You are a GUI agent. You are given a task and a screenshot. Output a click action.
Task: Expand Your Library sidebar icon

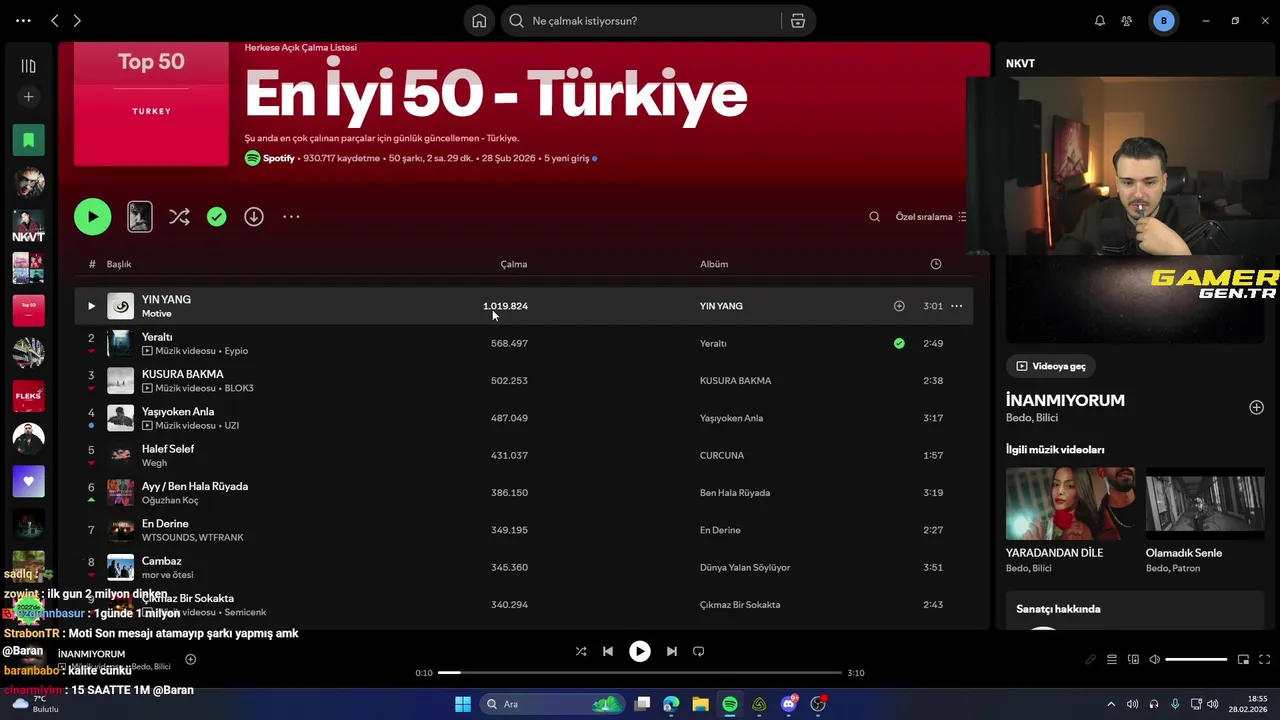coord(28,66)
